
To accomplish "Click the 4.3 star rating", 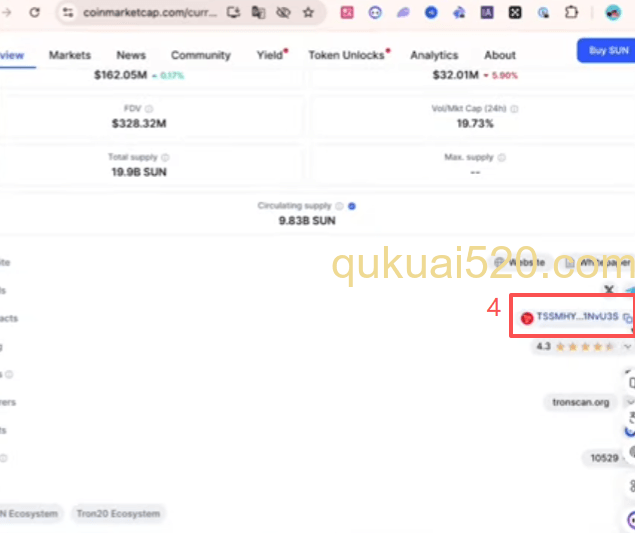I will [x=574, y=347].
